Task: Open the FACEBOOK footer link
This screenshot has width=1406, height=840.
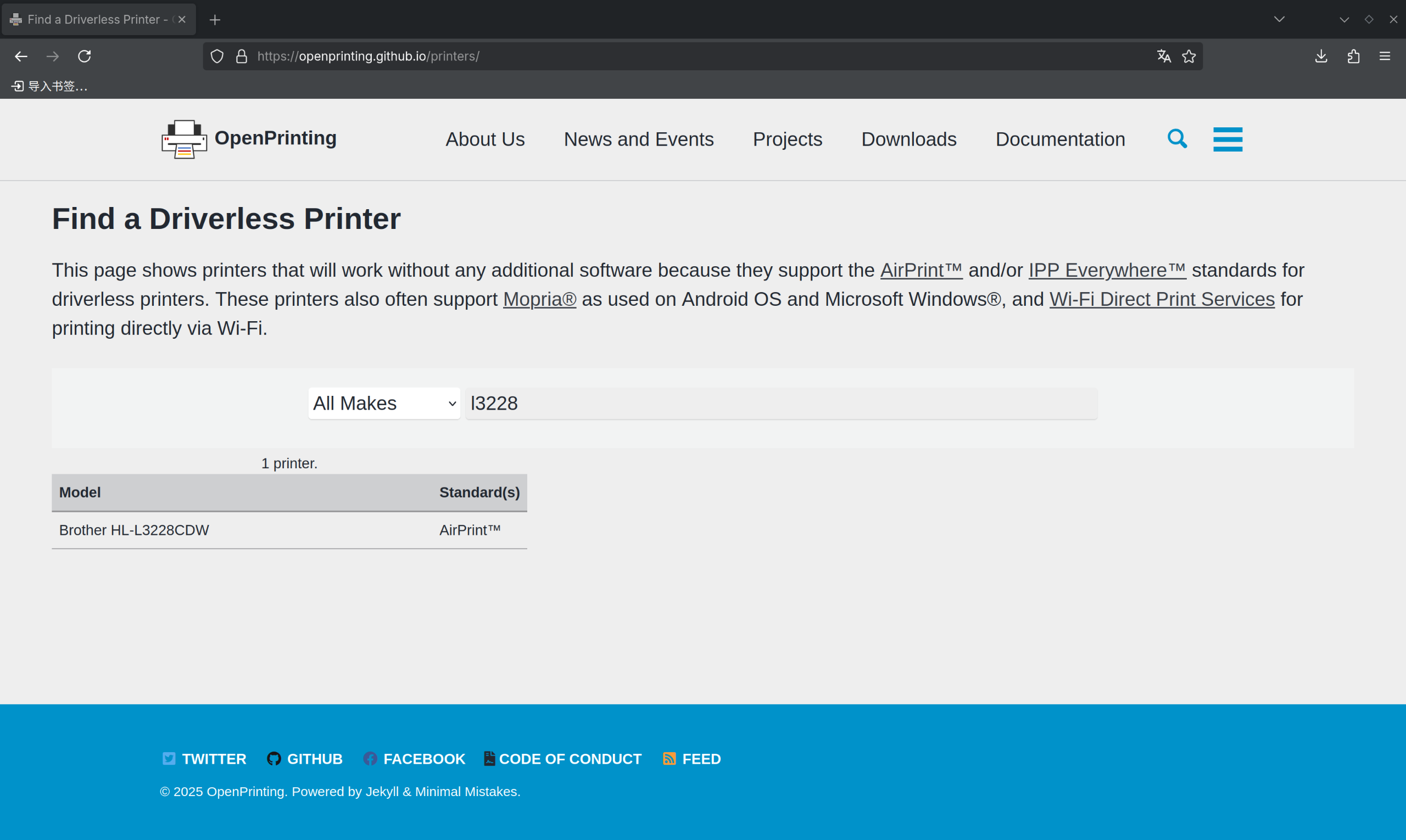Action: coord(414,759)
